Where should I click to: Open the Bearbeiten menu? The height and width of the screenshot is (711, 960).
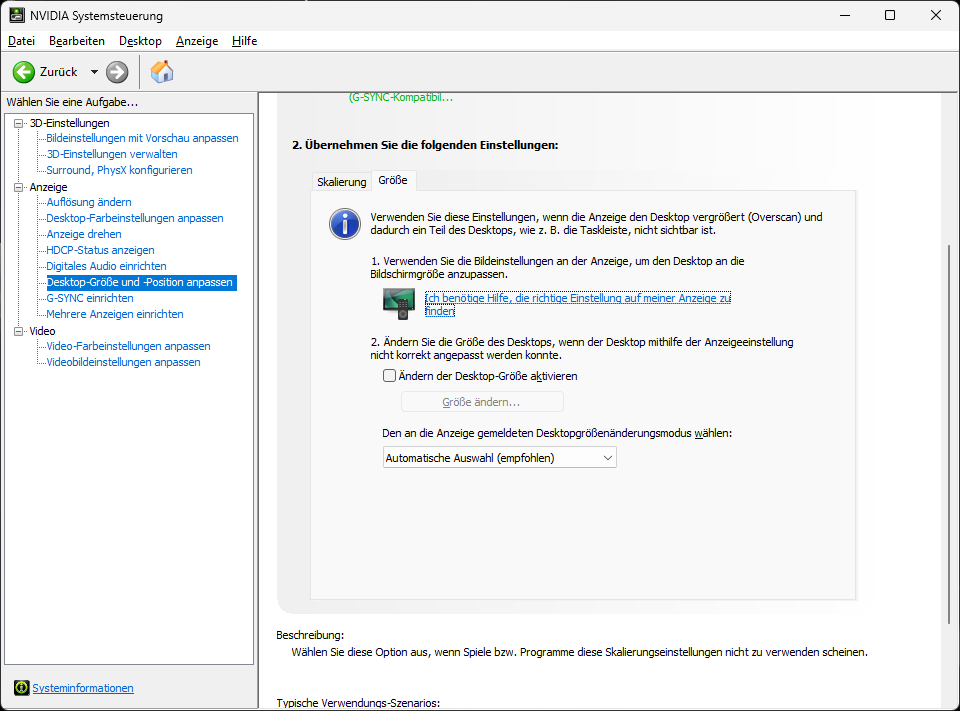(x=77, y=41)
